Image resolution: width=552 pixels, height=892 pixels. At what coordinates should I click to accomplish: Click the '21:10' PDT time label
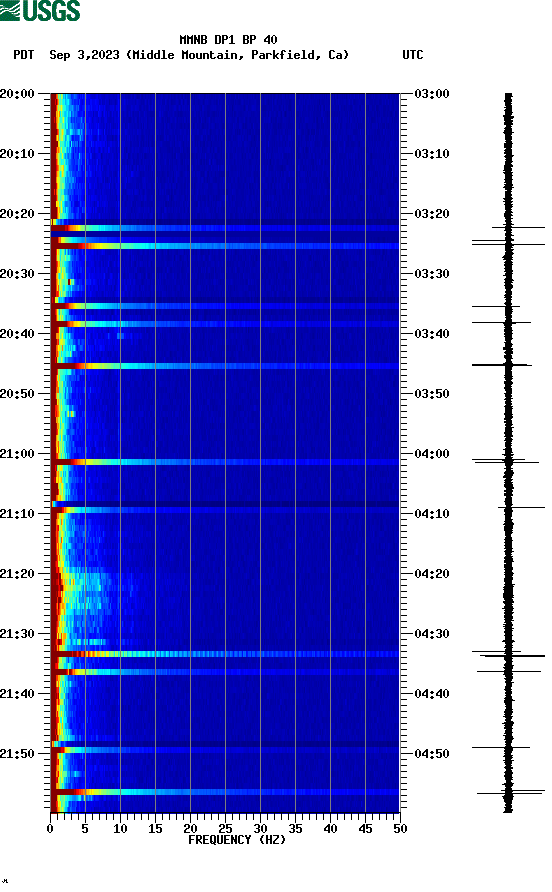(17, 514)
